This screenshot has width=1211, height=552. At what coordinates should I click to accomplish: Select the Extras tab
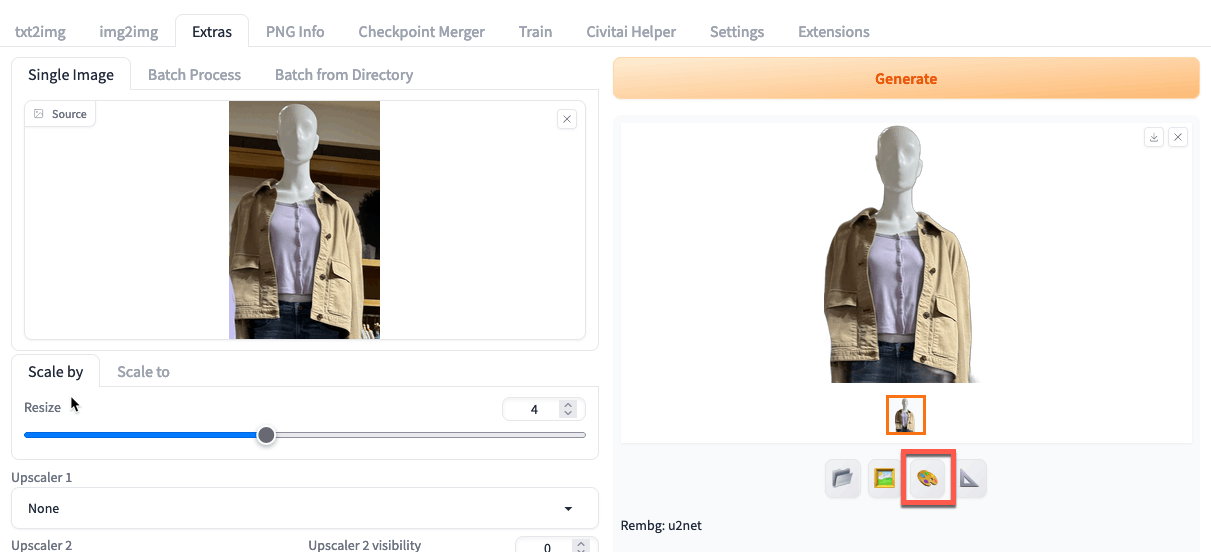pyautogui.click(x=212, y=31)
